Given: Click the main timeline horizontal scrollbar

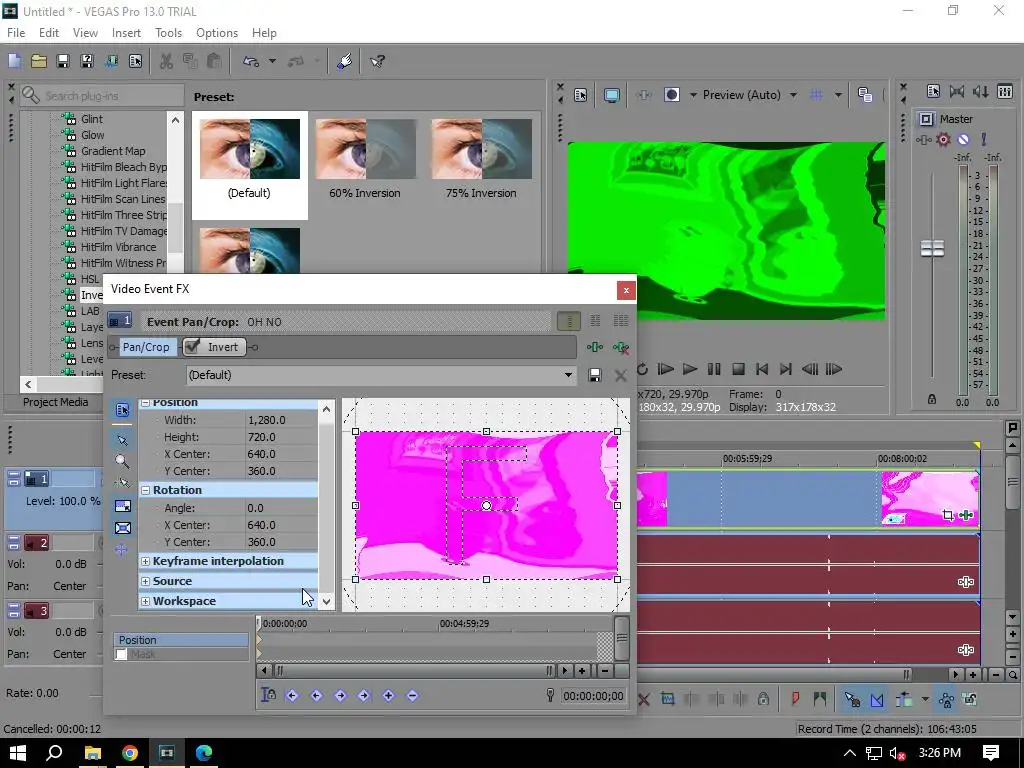Looking at the screenshot, I should click(774, 675).
